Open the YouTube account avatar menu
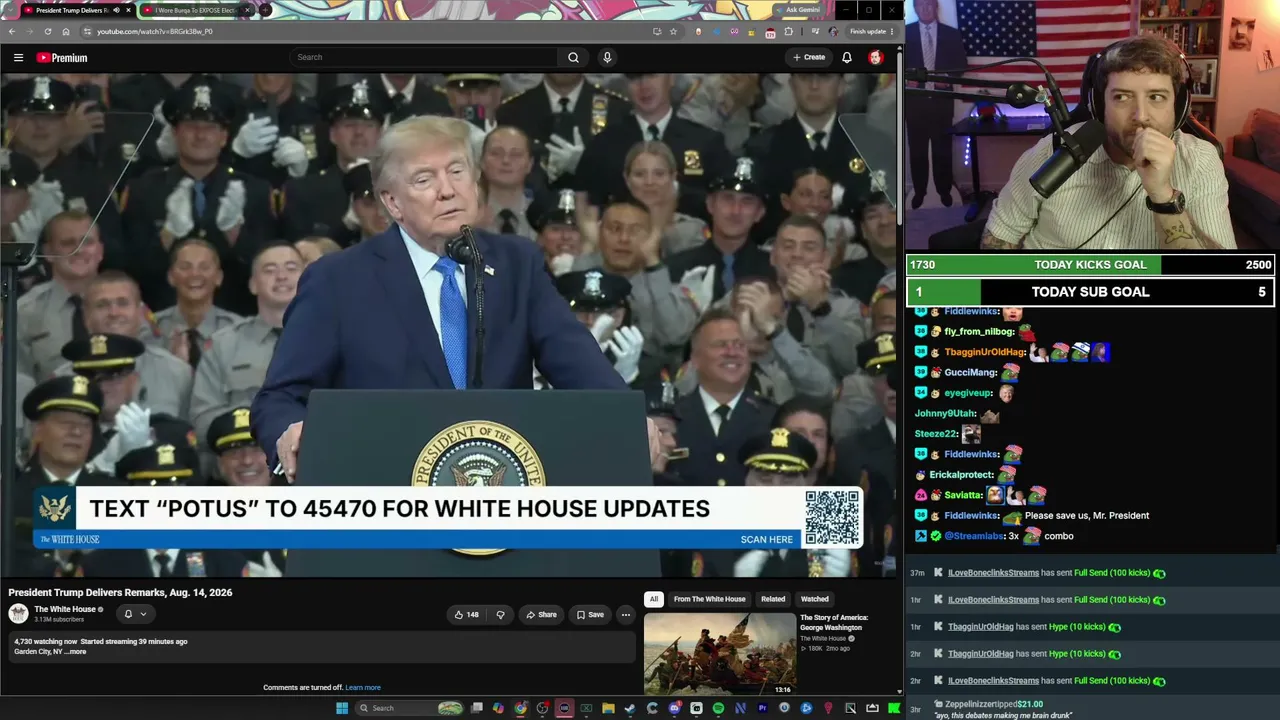 875,57
